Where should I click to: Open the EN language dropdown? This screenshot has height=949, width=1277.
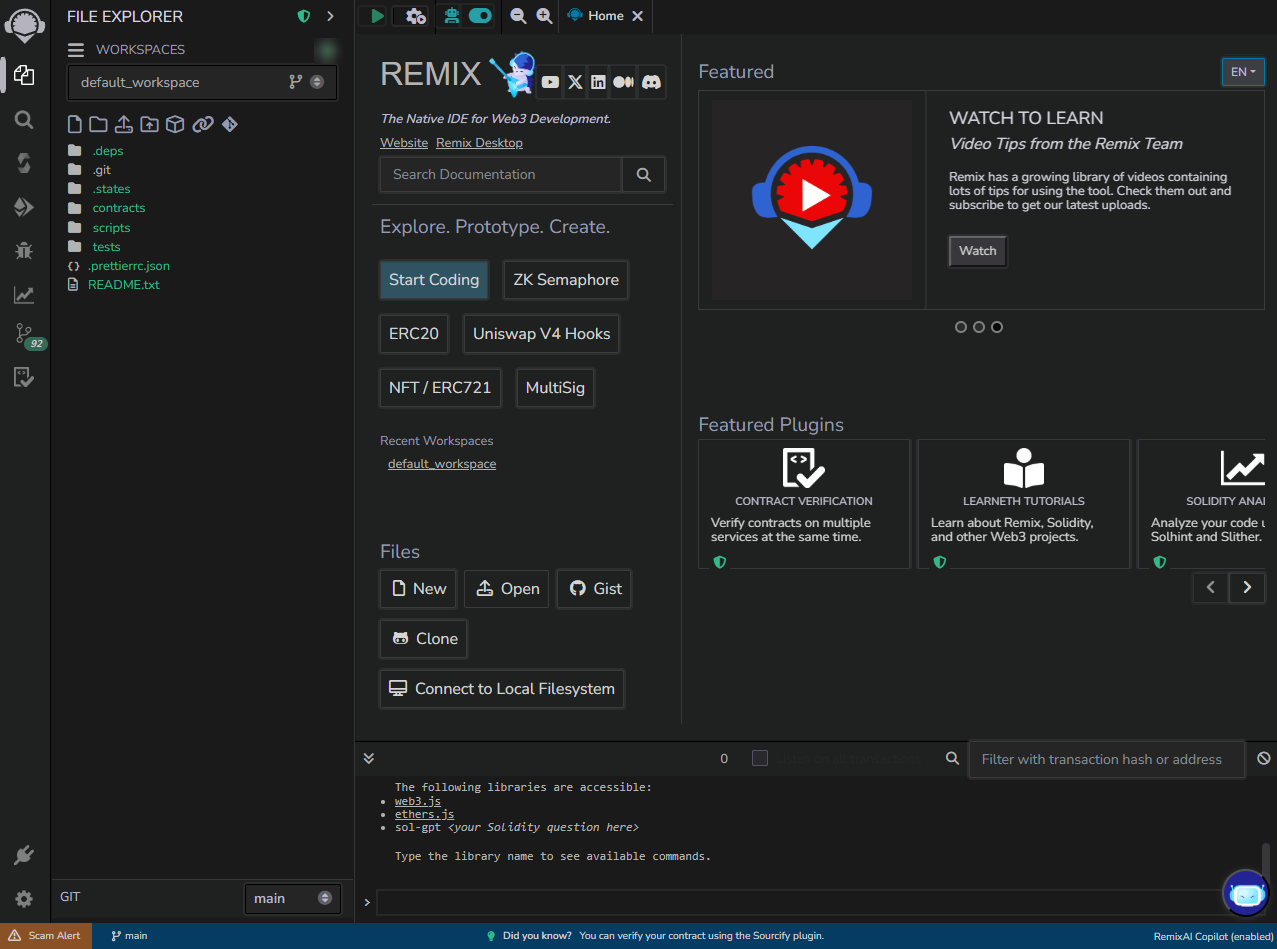tap(1243, 72)
